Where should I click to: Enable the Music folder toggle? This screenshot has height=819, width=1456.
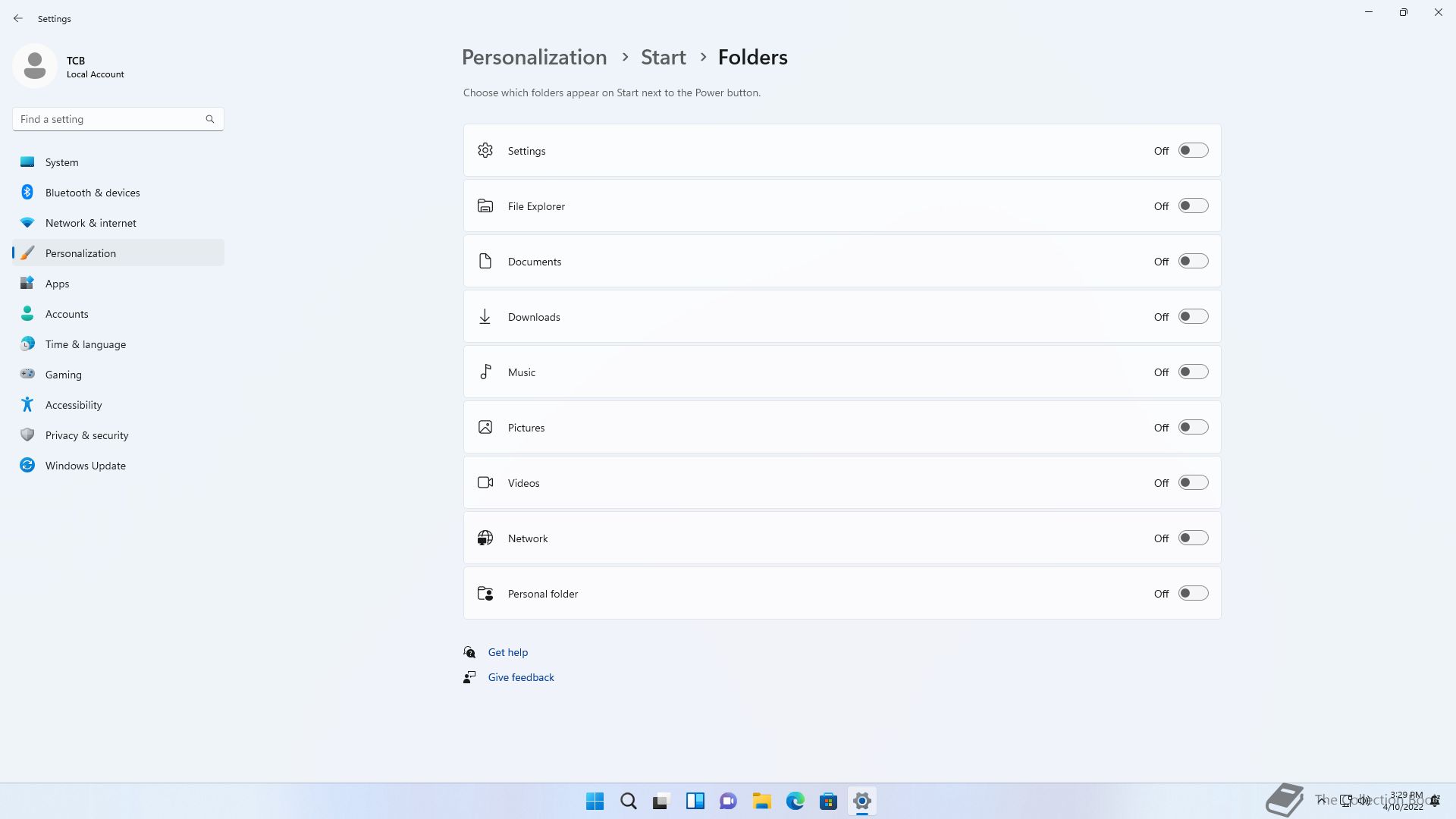coord(1193,372)
